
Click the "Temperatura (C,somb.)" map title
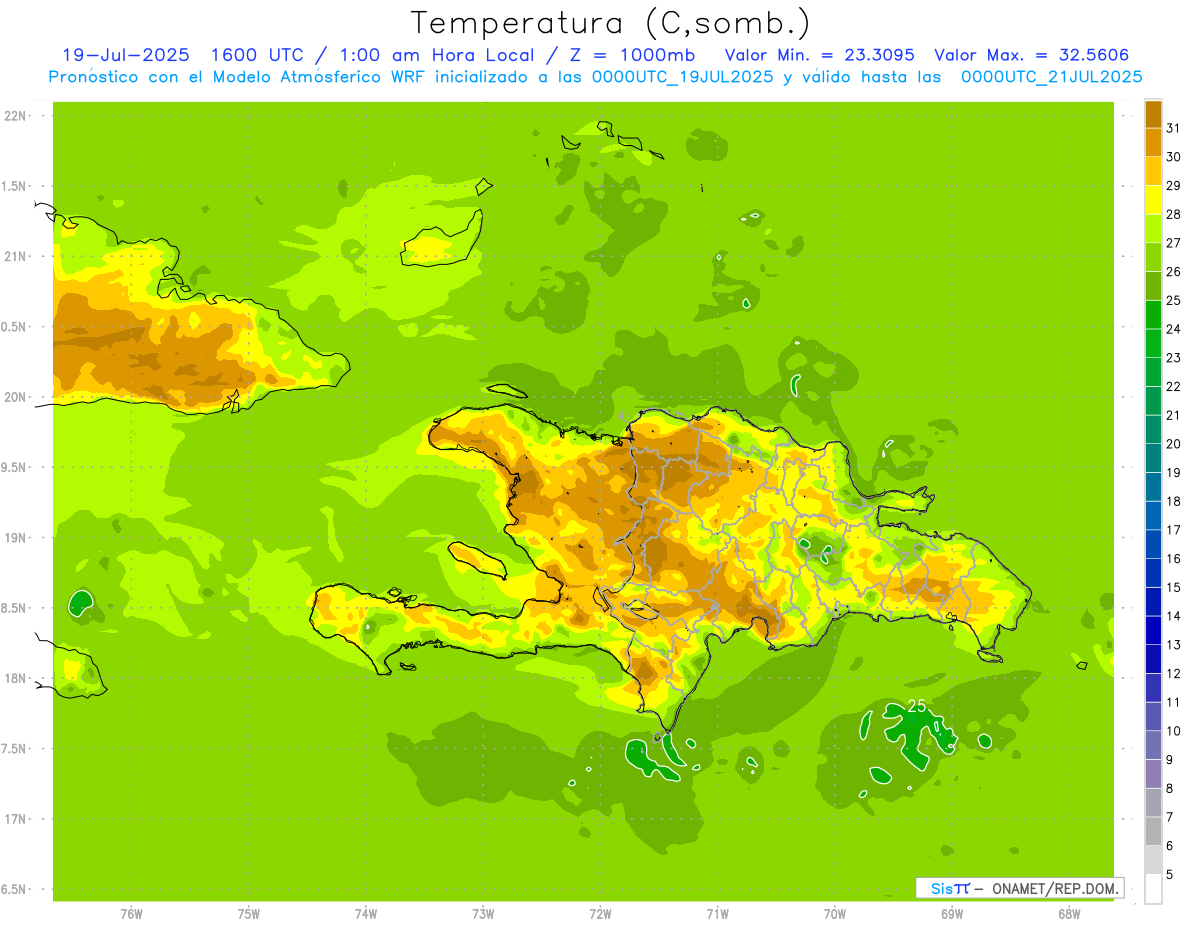click(611, 23)
